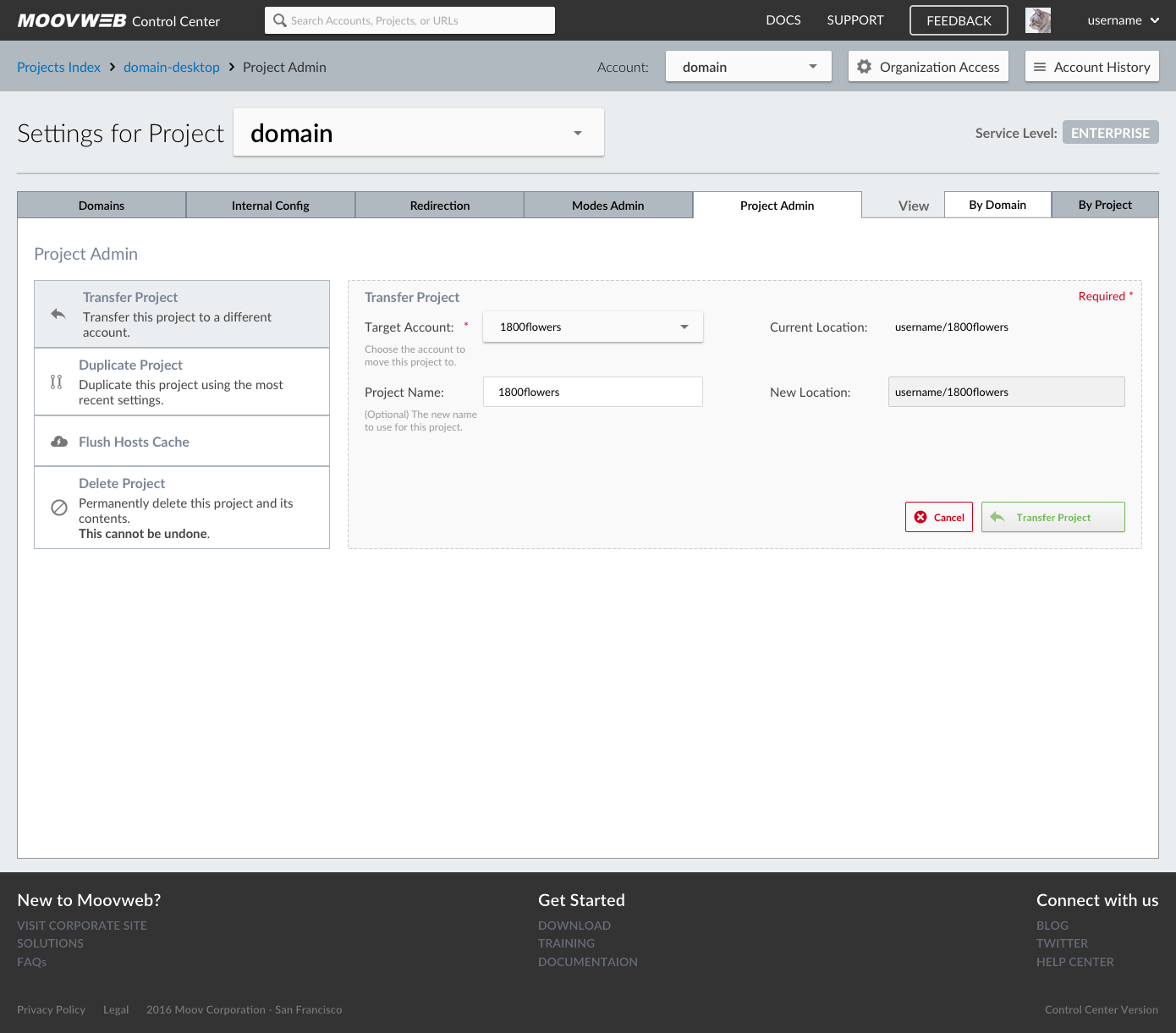
Task: Open the Account domain dropdown
Action: pos(749,67)
